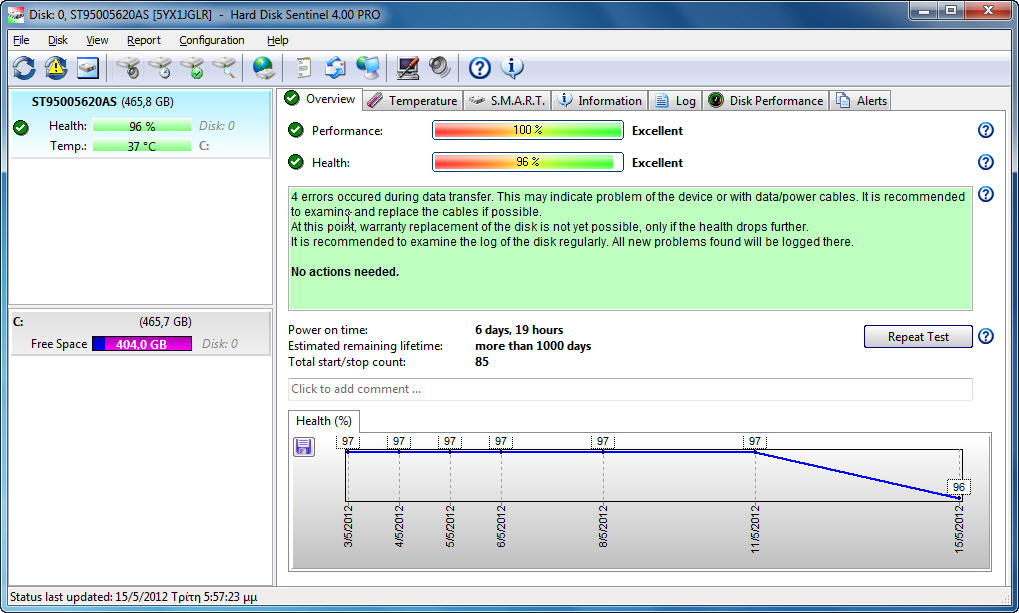The width and height of the screenshot is (1019, 613).
Task: Click the help icon beside the status message
Action: click(x=986, y=194)
